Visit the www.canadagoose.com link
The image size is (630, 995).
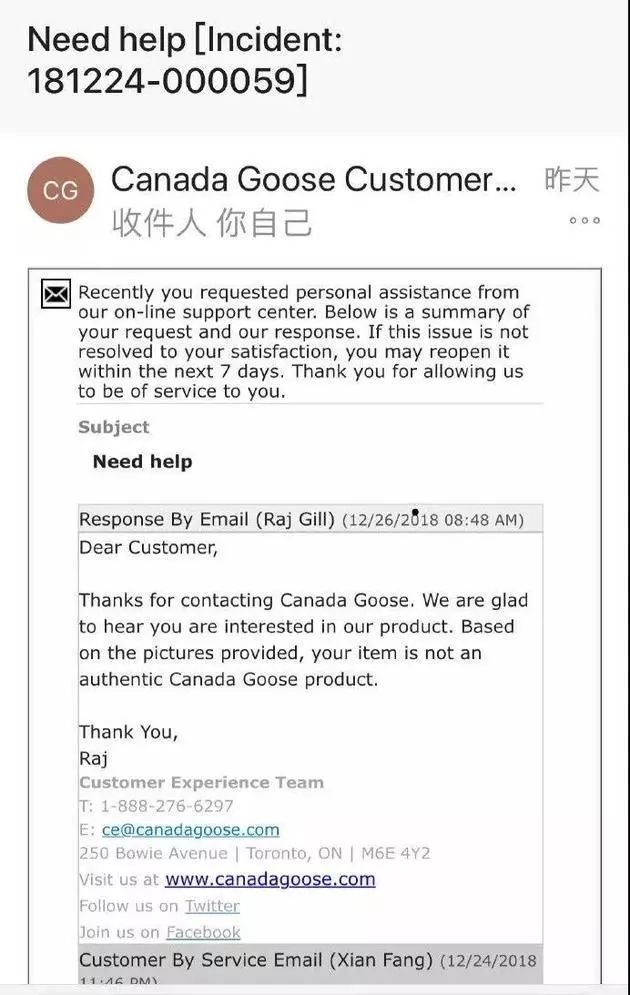coord(270,880)
